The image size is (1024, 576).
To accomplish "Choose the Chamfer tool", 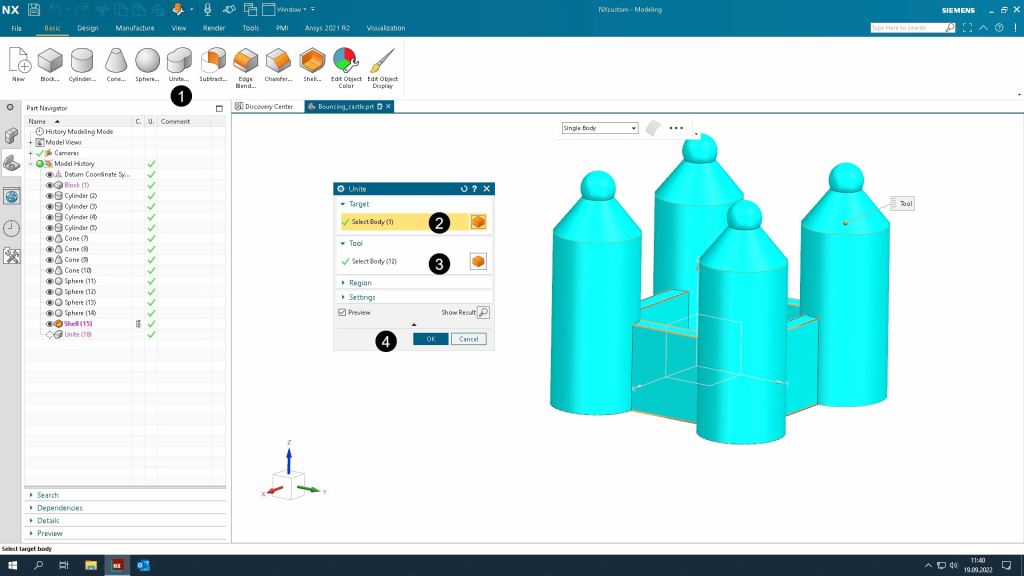I will (279, 62).
